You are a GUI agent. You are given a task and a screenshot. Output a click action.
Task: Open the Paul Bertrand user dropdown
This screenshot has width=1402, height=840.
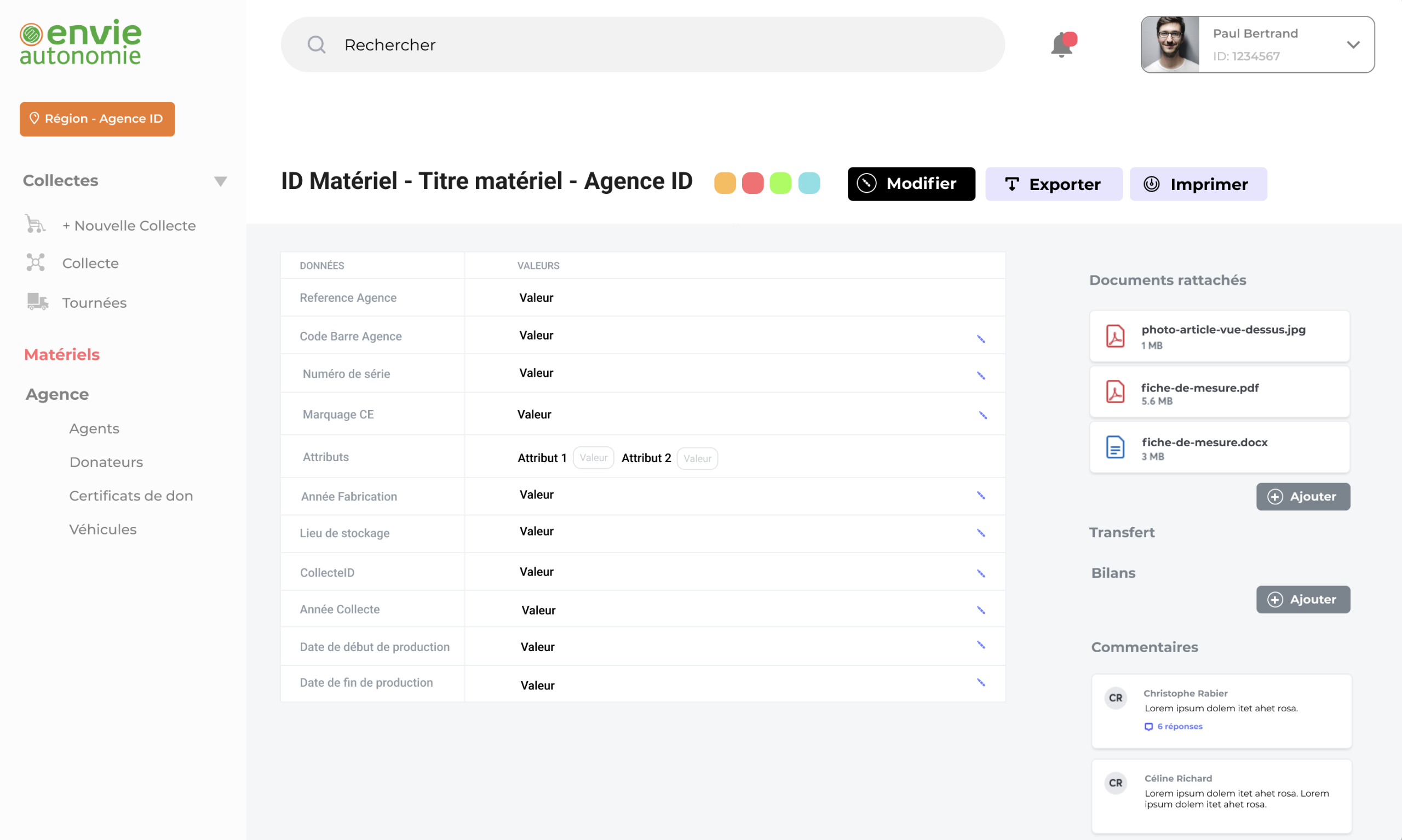tap(1353, 45)
